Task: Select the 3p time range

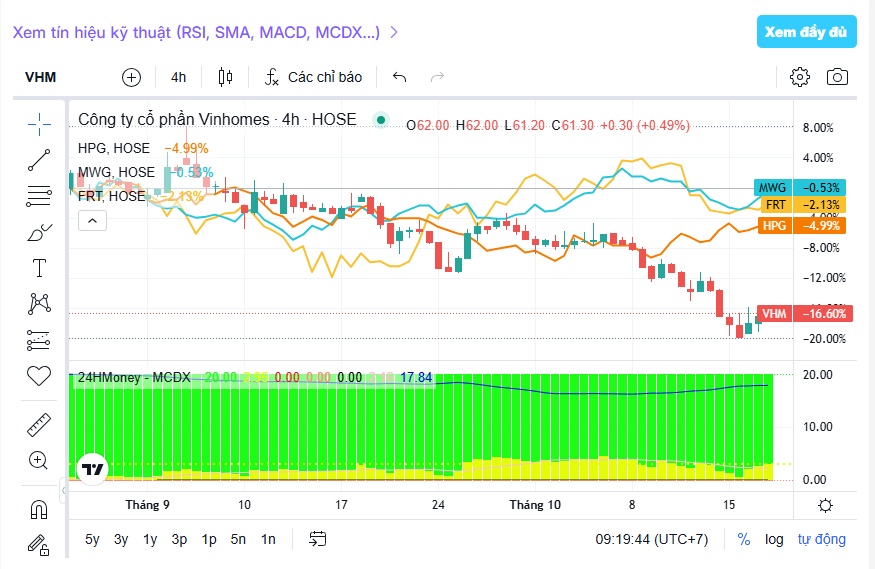Action: (x=179, y=539)
